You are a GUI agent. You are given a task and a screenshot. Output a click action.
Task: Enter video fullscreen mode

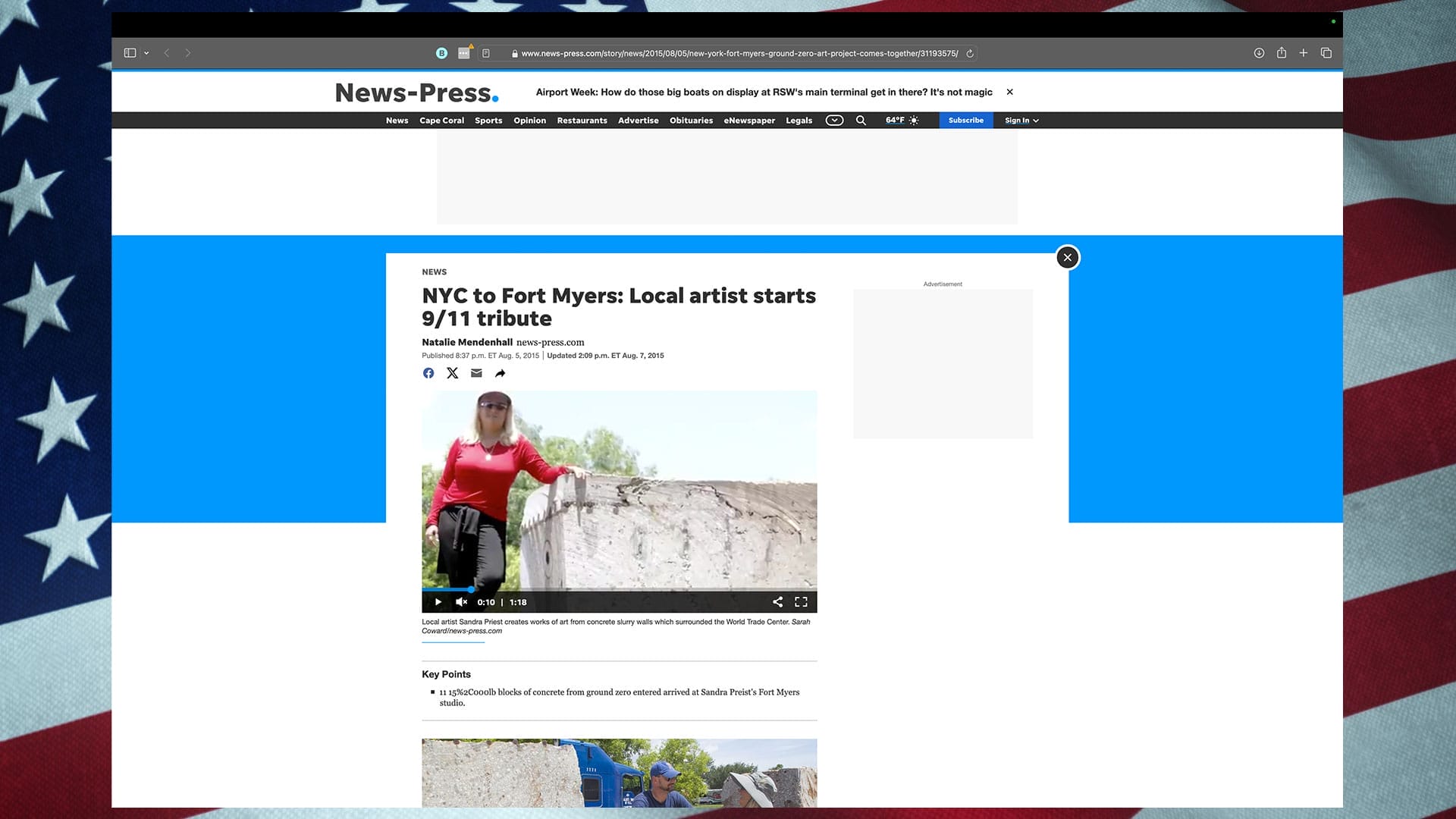801,602
